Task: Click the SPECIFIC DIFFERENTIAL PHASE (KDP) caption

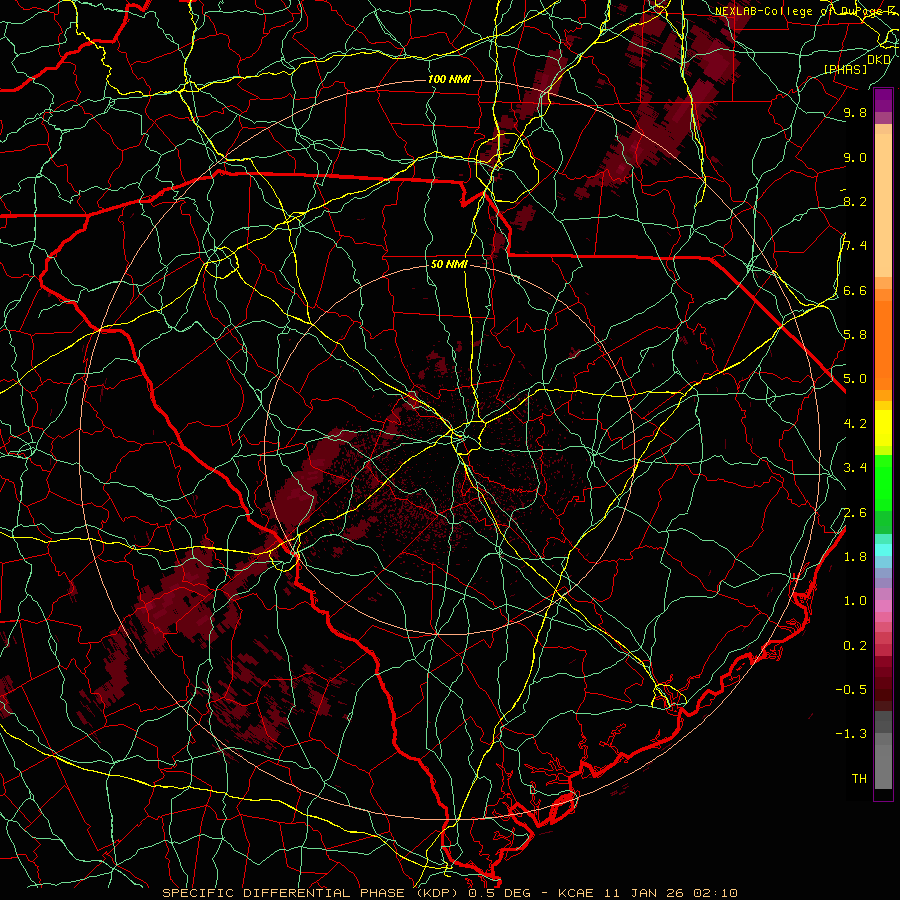Action: pyautogui.click(x=310, y=893)
